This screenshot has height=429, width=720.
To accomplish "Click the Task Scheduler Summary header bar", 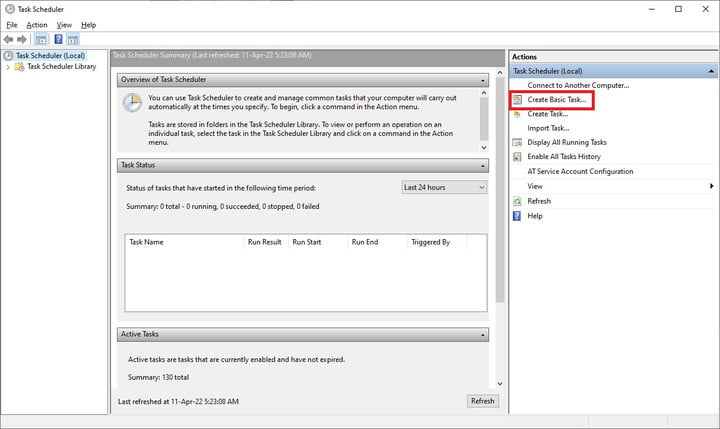I will tap(308, 57).
